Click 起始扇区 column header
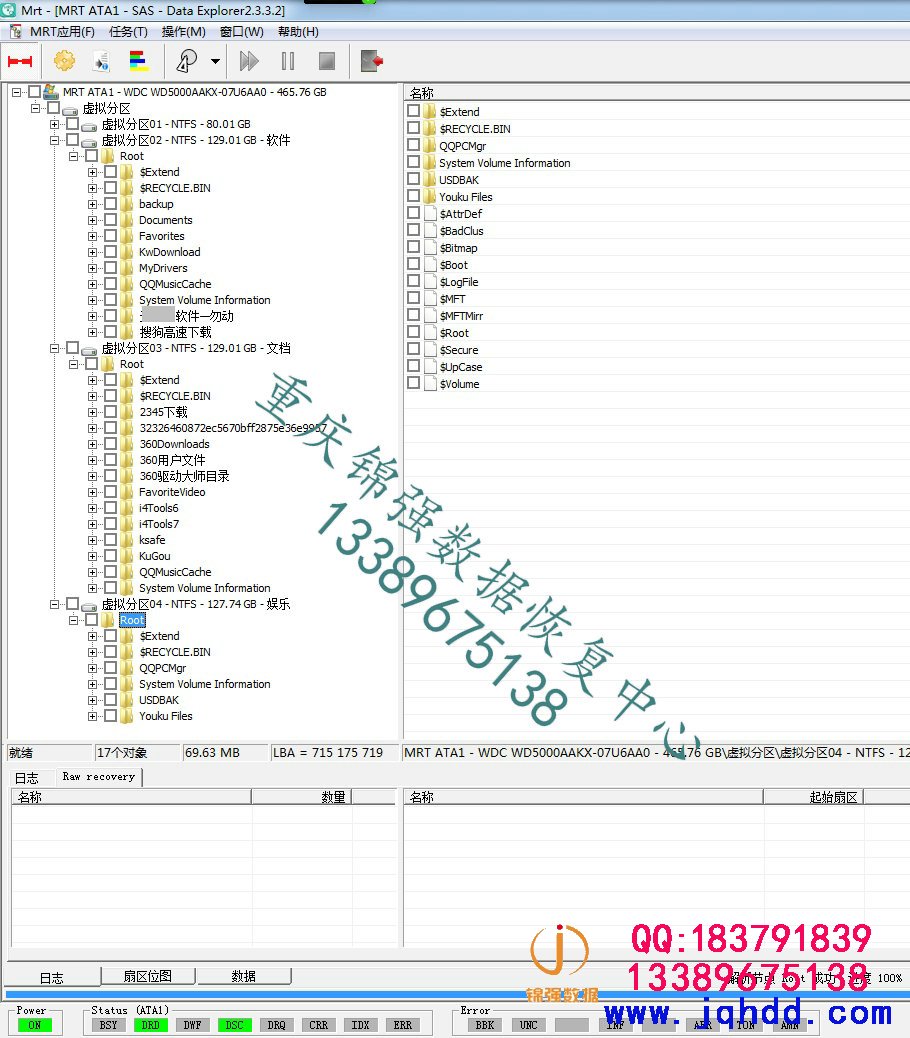 (814, 797)
